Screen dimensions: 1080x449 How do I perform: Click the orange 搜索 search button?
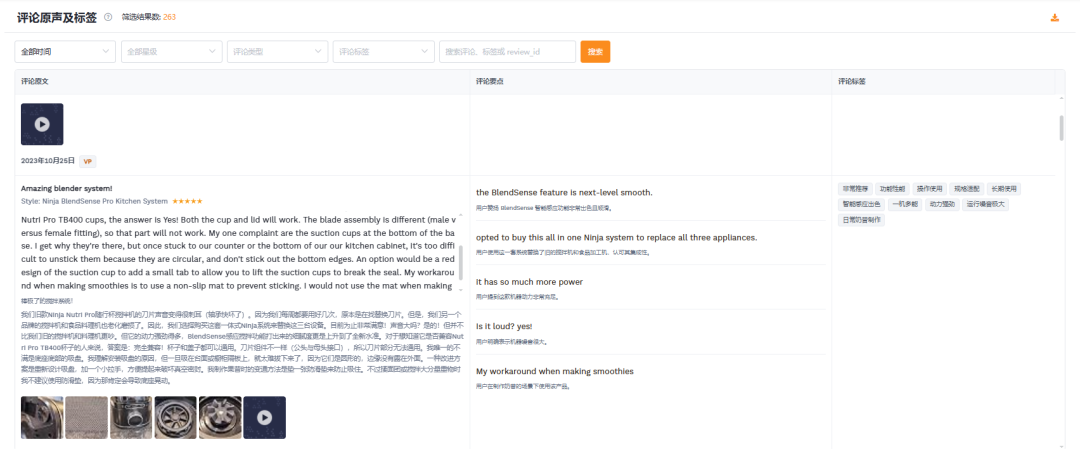595,52
